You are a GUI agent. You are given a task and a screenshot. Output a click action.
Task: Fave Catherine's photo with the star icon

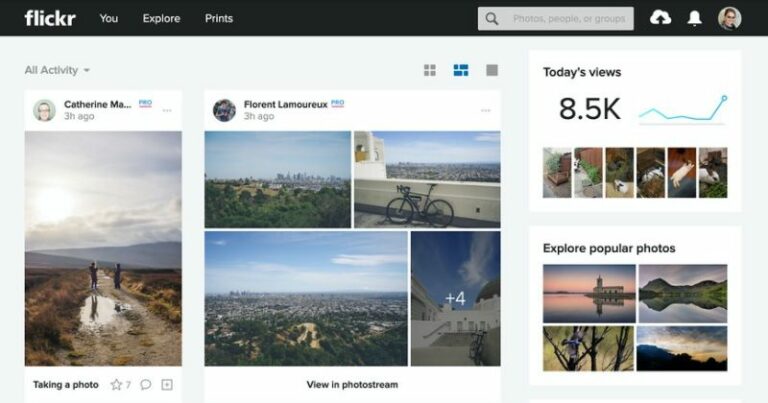[116, 384]
